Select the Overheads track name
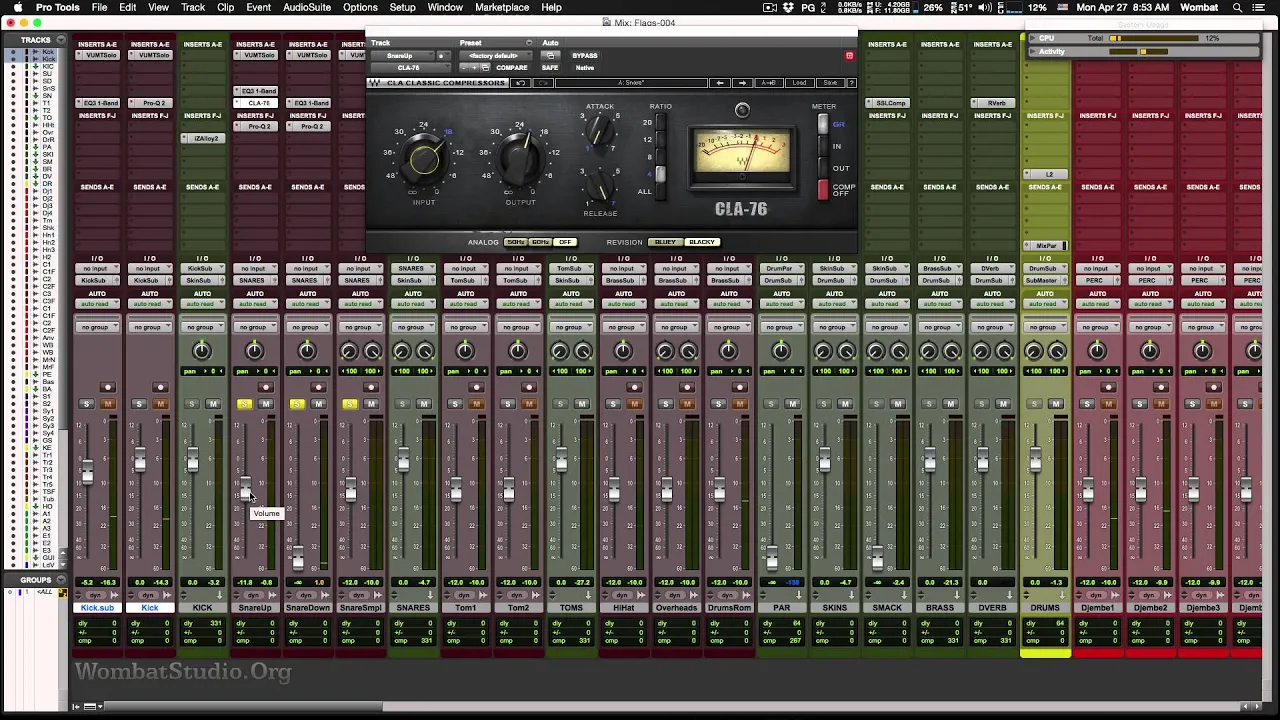Viewport: 1280px width, 720px height. [676, 608]
